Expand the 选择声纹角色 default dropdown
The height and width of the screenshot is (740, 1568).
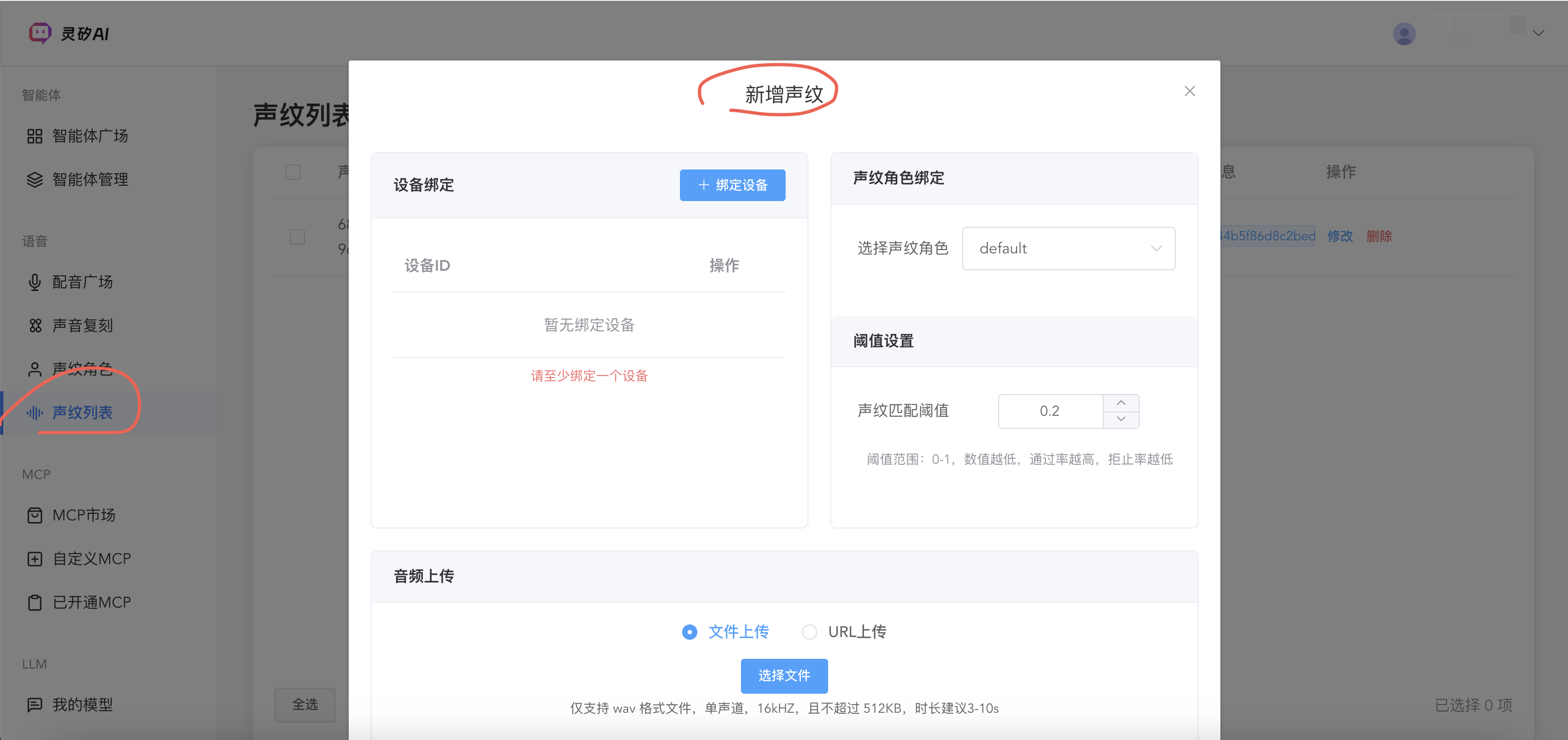click(1068, 248)
